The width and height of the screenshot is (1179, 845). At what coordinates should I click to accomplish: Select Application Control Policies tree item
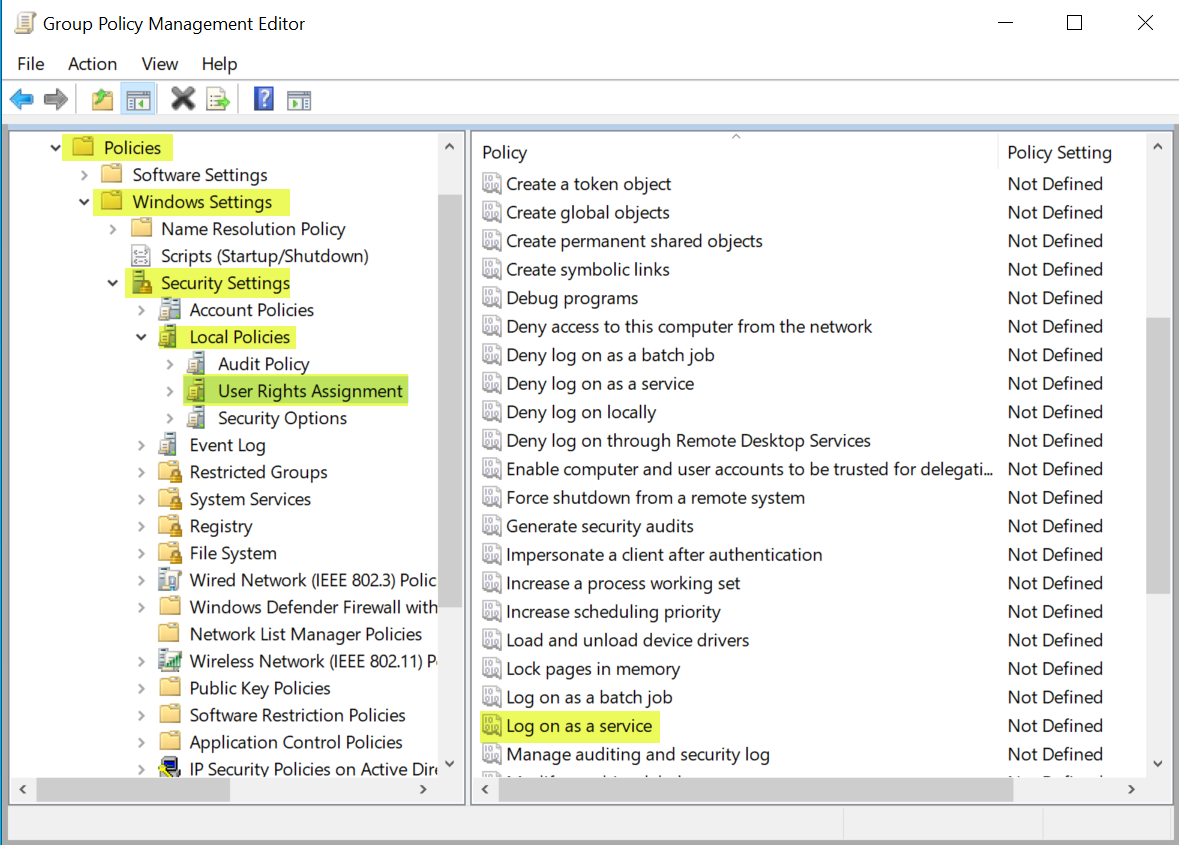(296, 742)
